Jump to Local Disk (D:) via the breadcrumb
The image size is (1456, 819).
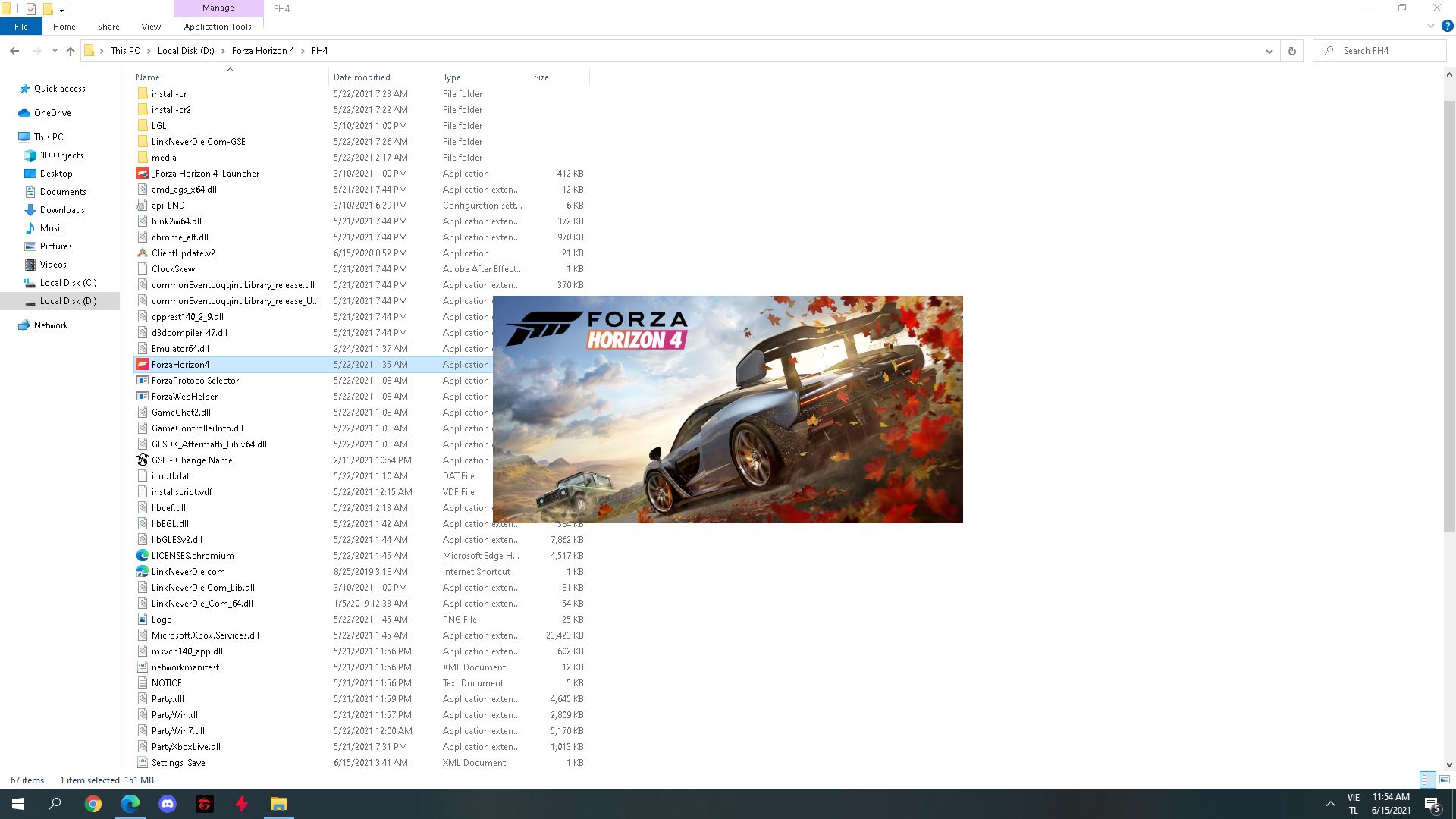click(x=185, y=50)
